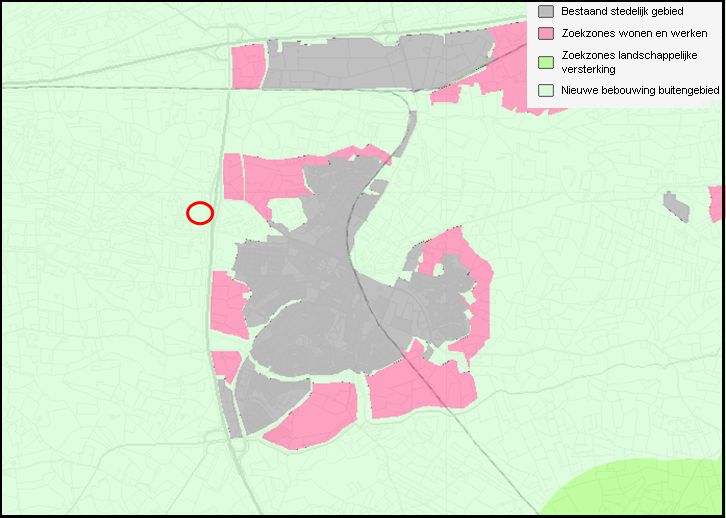The image size is (726, 518).
Task: Click the light green Nieuwe bebouwing buitengebied swatch
Action: pos(546,90)
